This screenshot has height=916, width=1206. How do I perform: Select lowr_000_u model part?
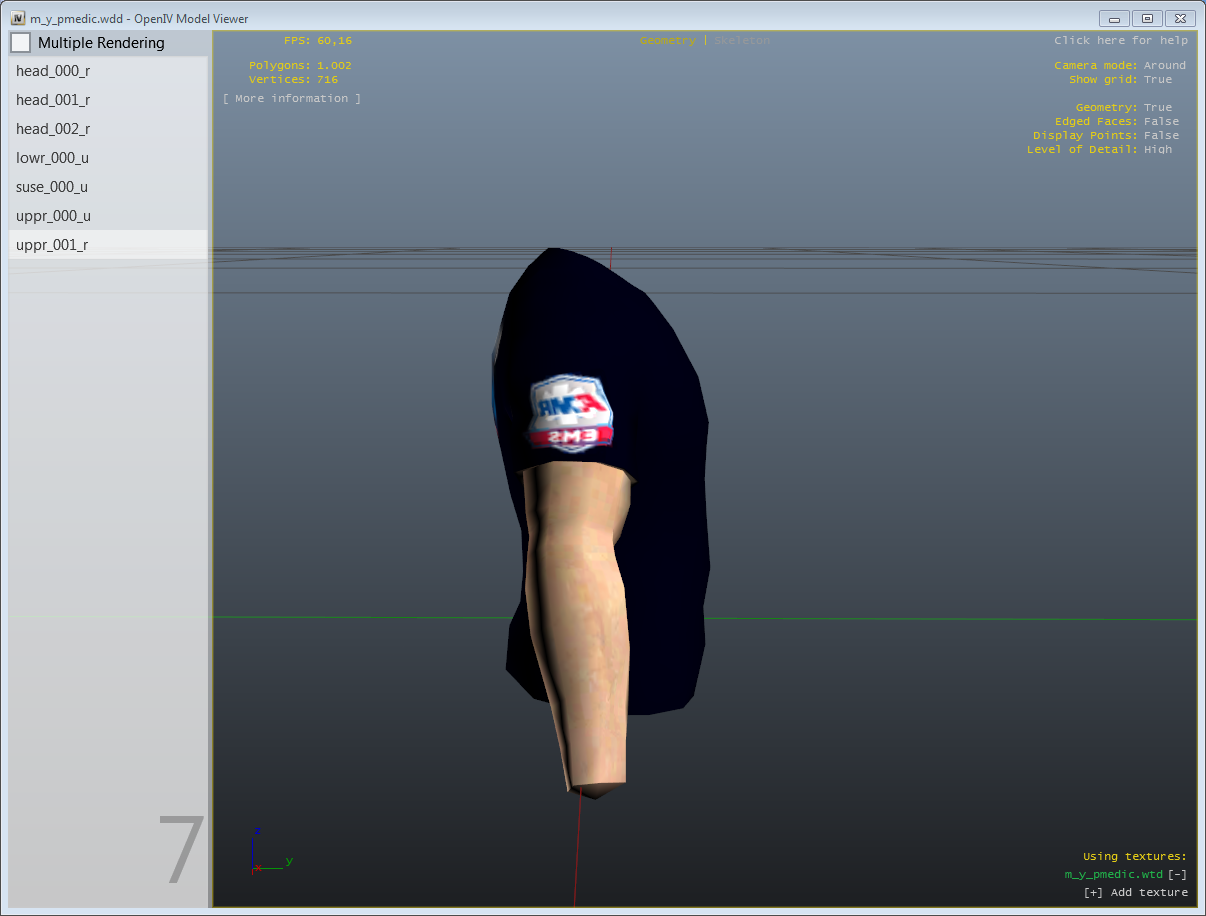52,158
